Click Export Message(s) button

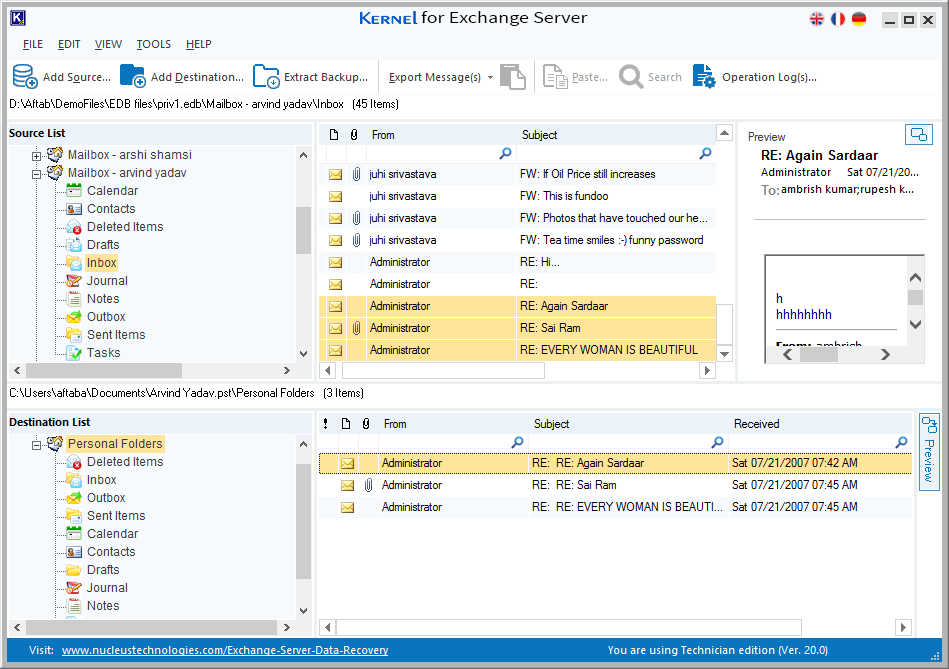(435, 77)
